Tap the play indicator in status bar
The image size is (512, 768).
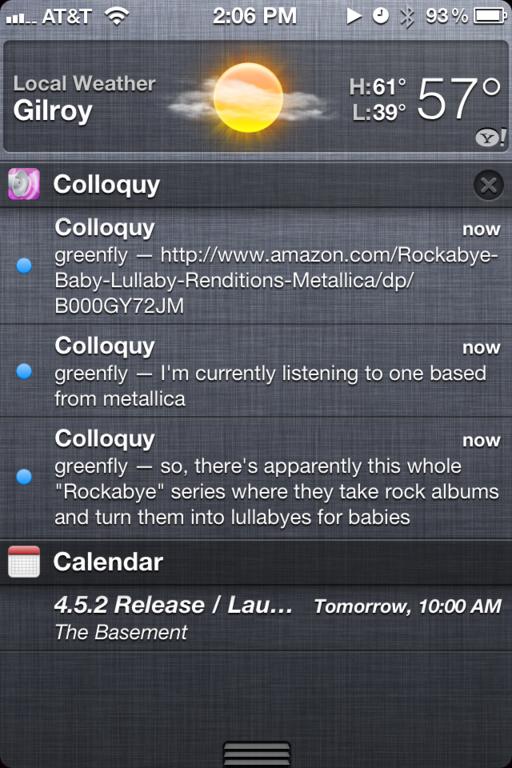354,16
